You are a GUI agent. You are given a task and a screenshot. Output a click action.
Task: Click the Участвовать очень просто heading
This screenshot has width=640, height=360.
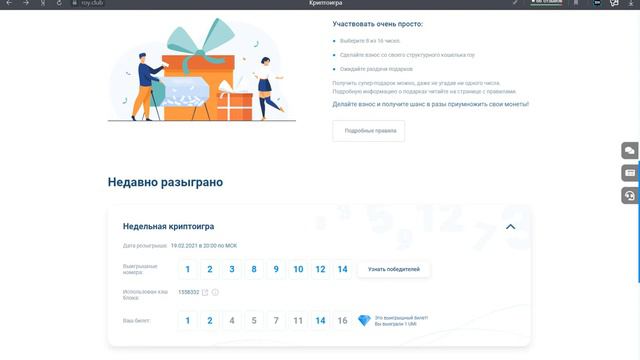click(378, 24)
